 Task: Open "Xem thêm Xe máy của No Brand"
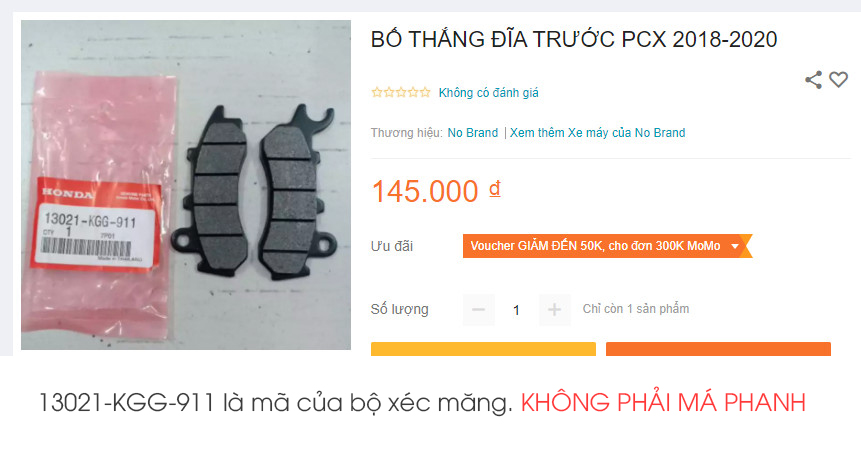pos(597,133)
